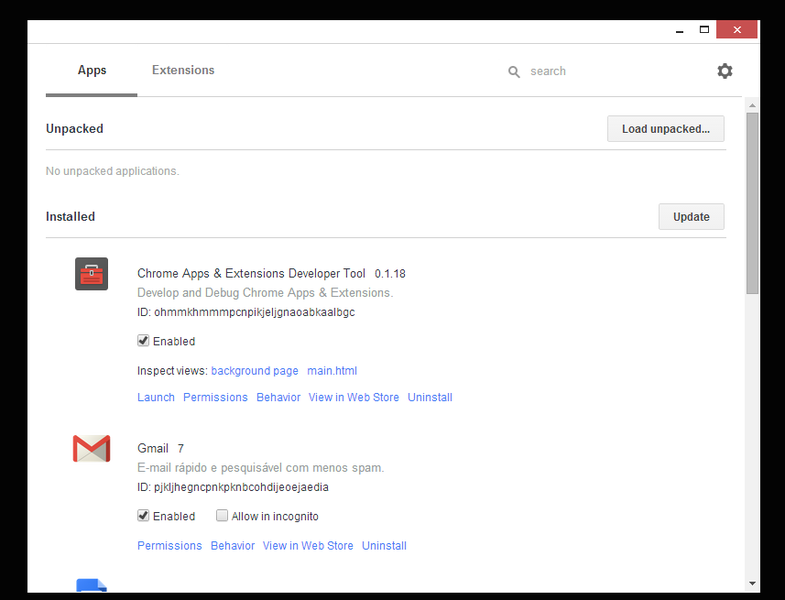Uninstall the Gmail app
This screenshot has height=600, width=785.
(x=384, y=546)
